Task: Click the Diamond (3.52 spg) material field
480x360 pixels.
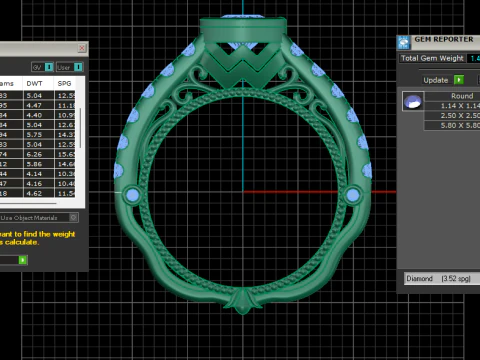Action: 442,278
